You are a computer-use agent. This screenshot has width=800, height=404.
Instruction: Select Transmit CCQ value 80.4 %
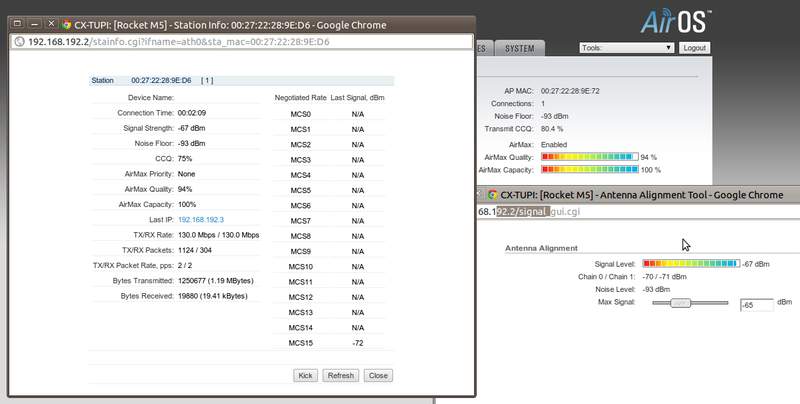point(552,129)
